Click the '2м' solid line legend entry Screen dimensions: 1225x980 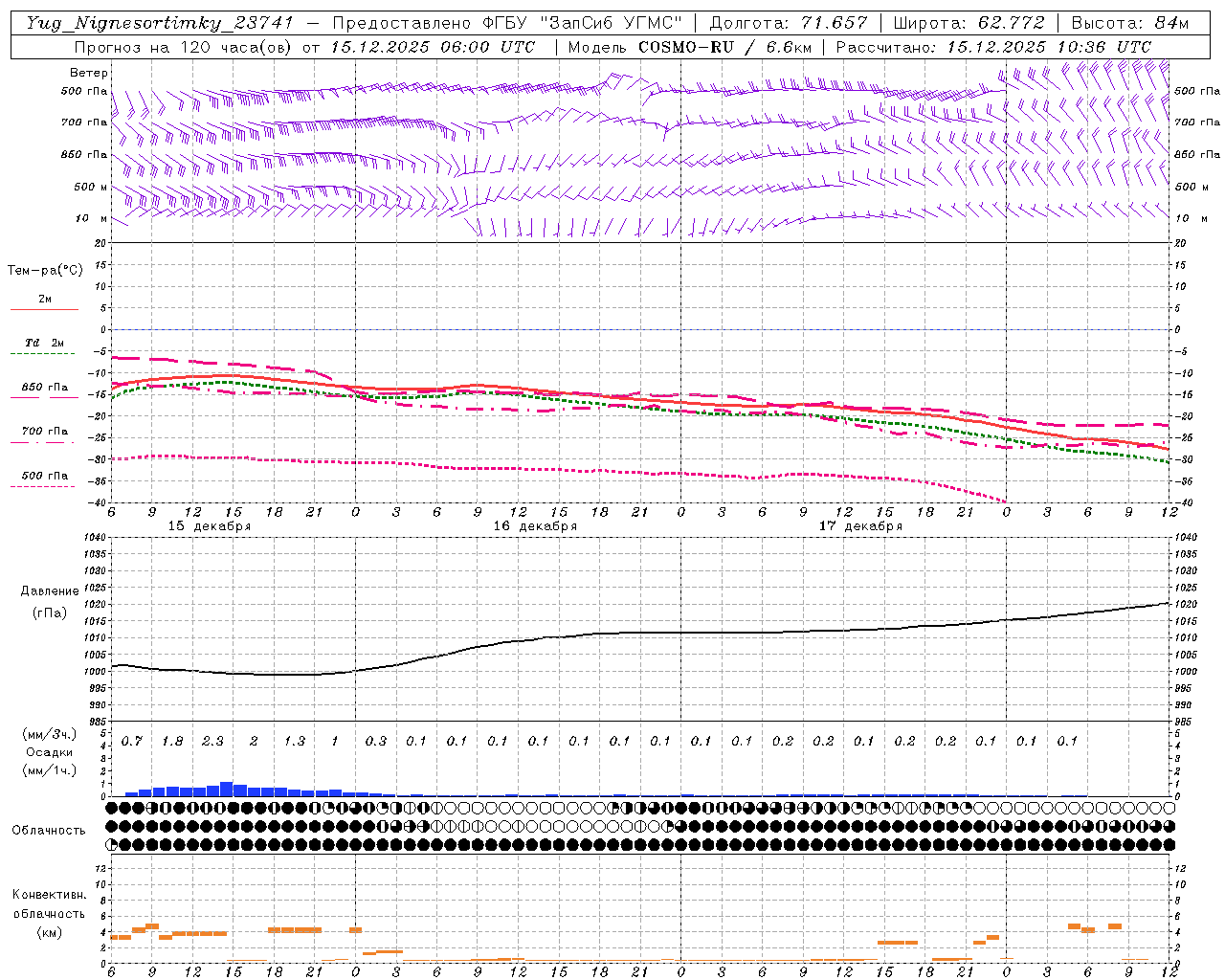coord(45,300)
